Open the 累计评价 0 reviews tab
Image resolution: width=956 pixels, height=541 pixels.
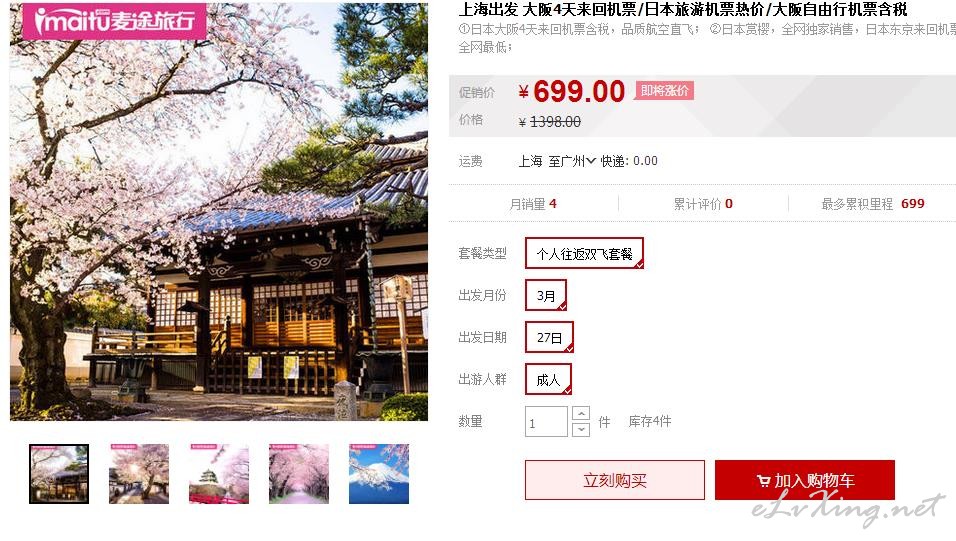[x=703, y=204]
